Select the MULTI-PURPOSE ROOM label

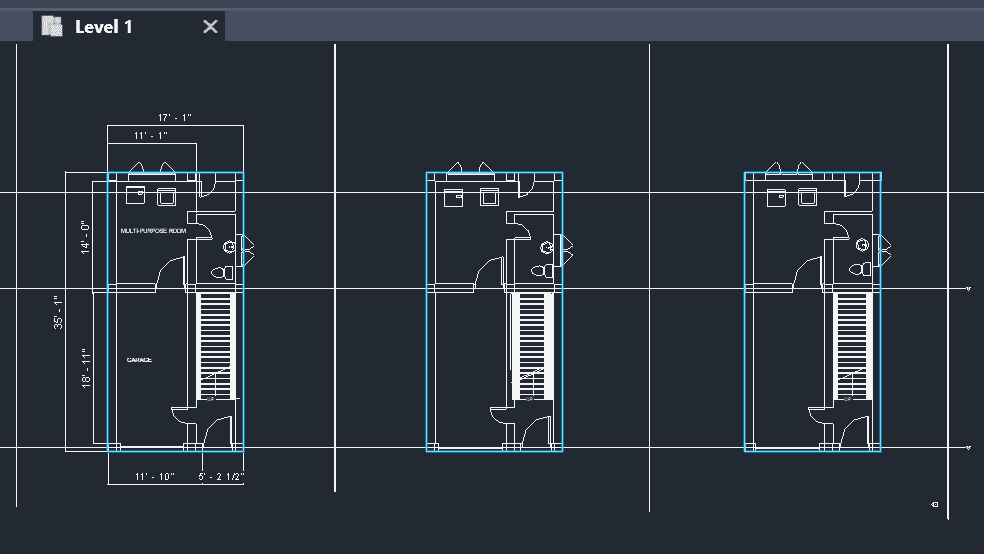153,231
